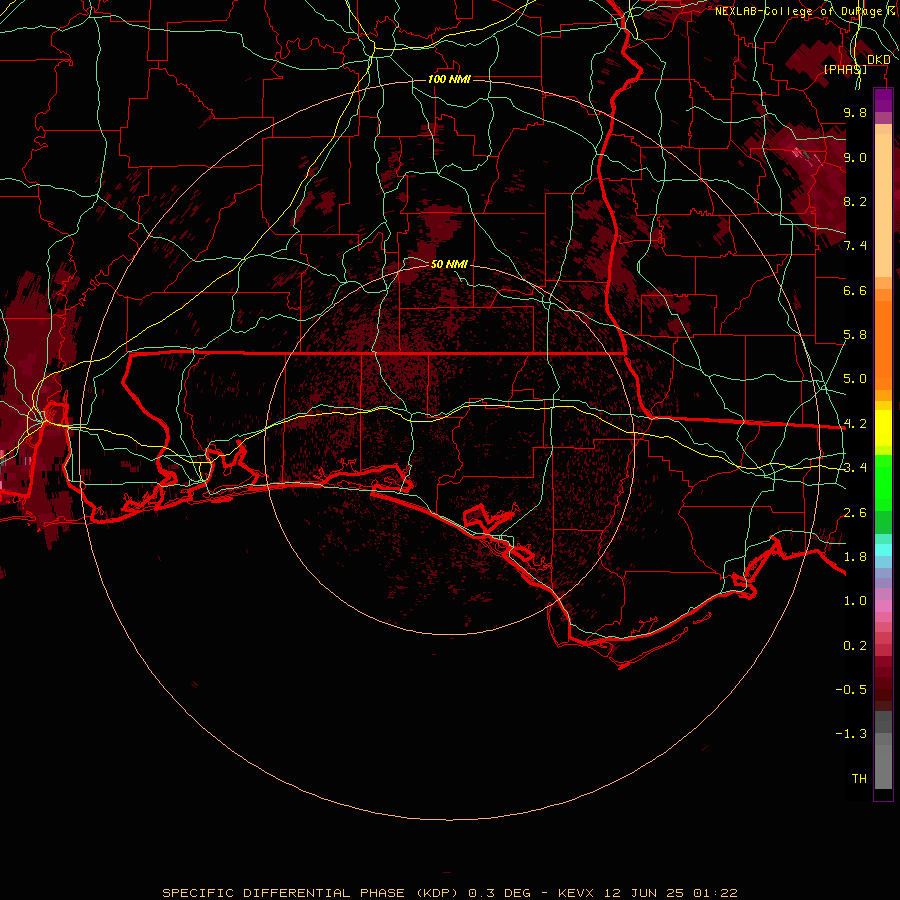
Task: Click the -1.3 value on color scale
Action: tap(851, 734)
